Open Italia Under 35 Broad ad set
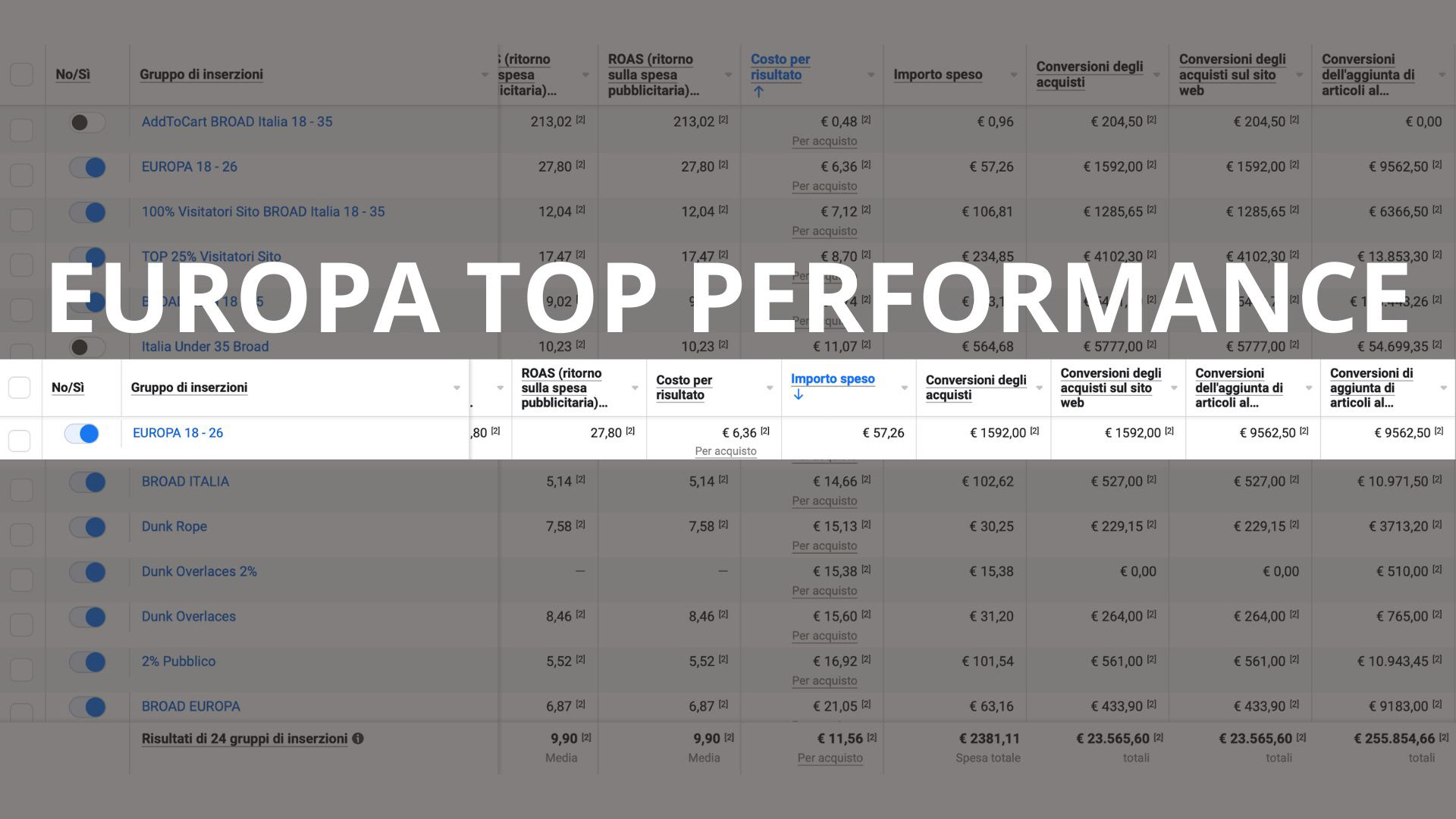 point(205,347)
